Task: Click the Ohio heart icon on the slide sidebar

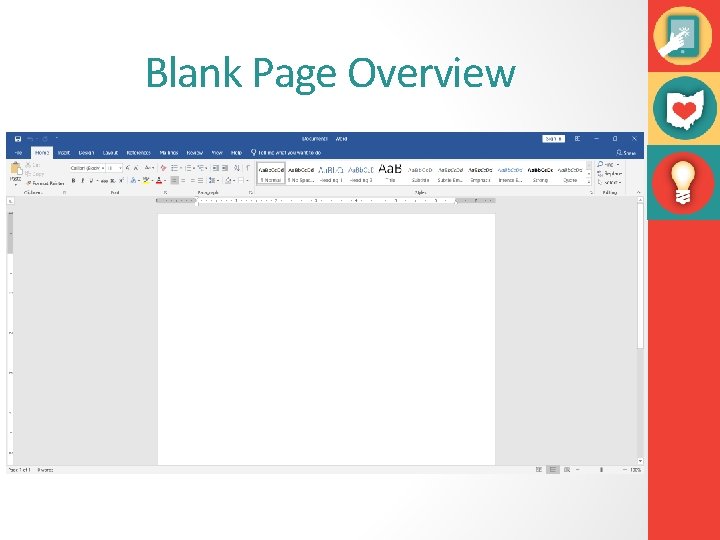Action: pyautogui.click(x=685, y=109)
